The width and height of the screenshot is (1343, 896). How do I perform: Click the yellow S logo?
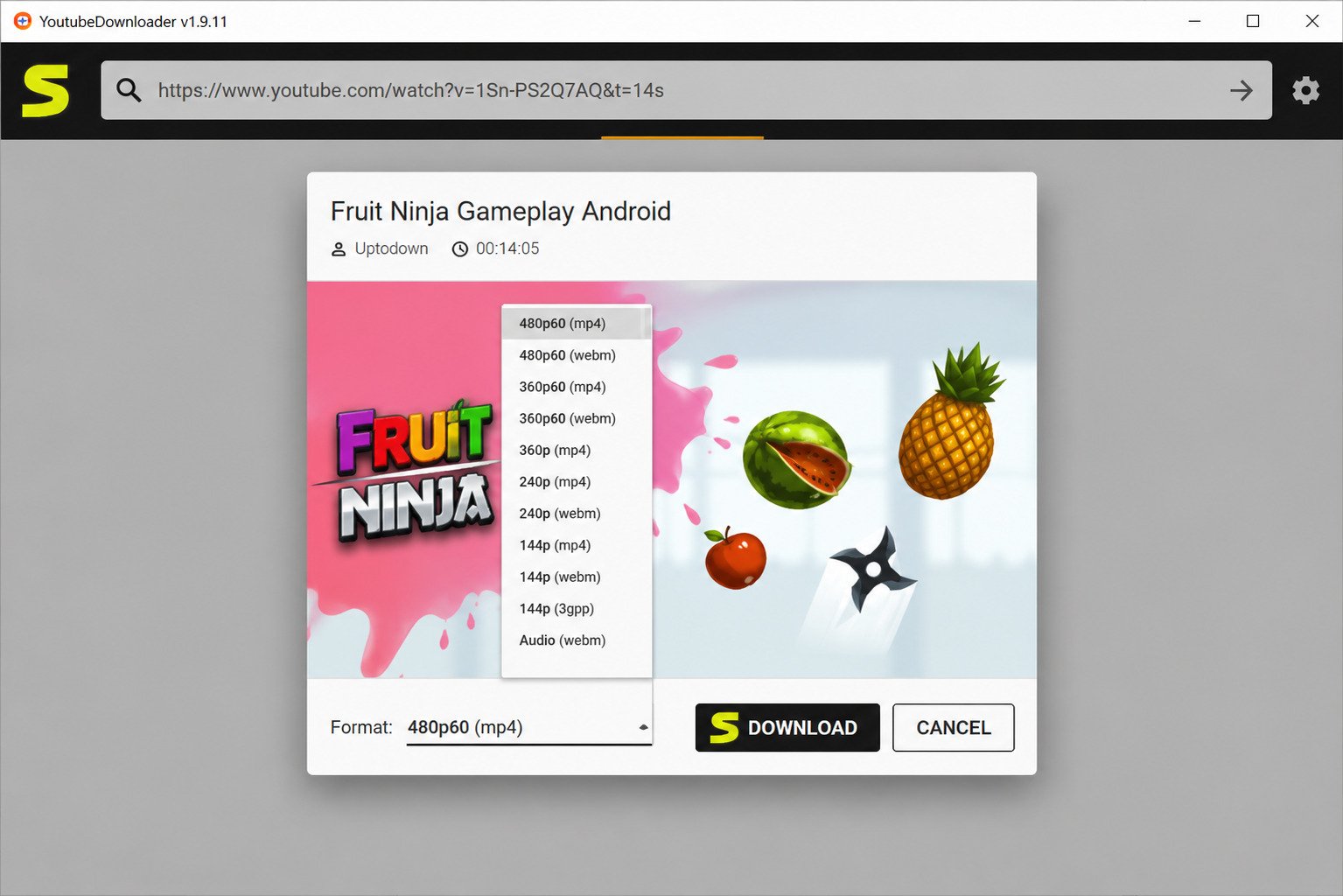tap(45, 90)
